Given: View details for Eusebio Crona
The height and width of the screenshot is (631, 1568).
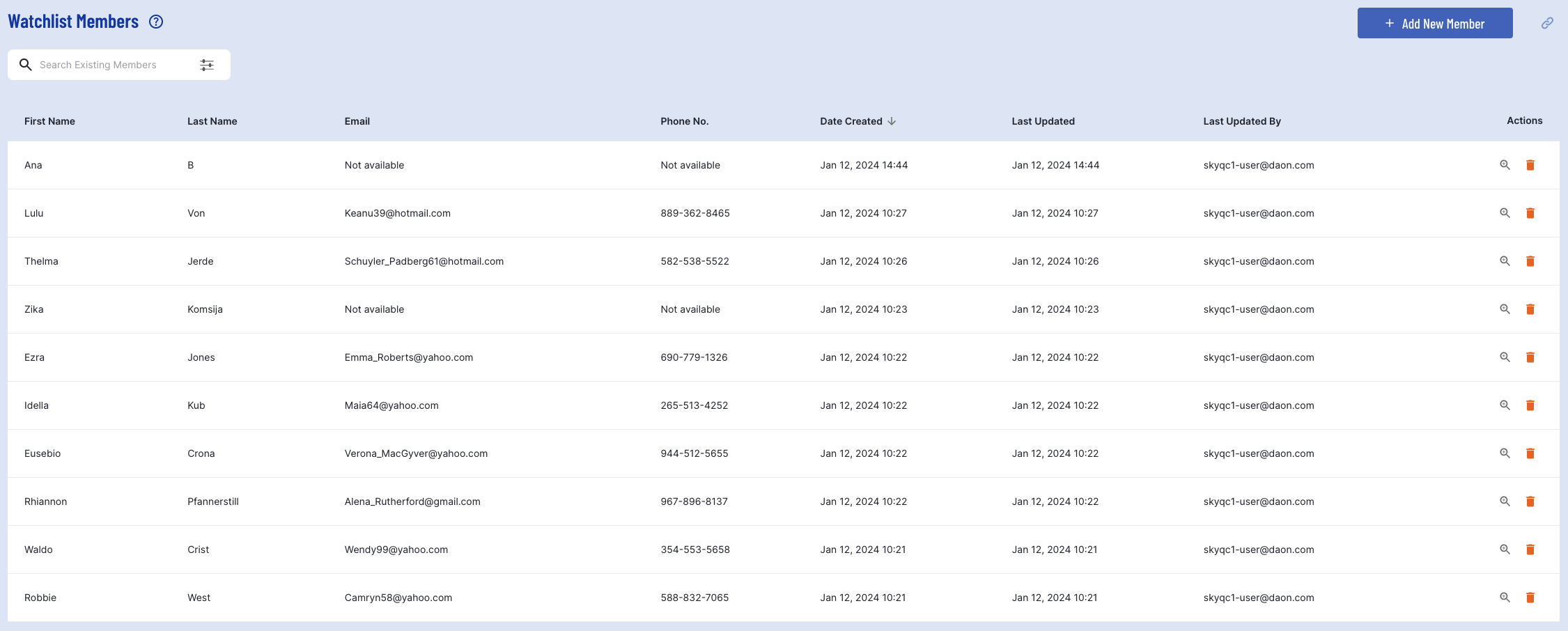Looking at the screenshot, I should pyautogui.click(x=1505, y=453).
